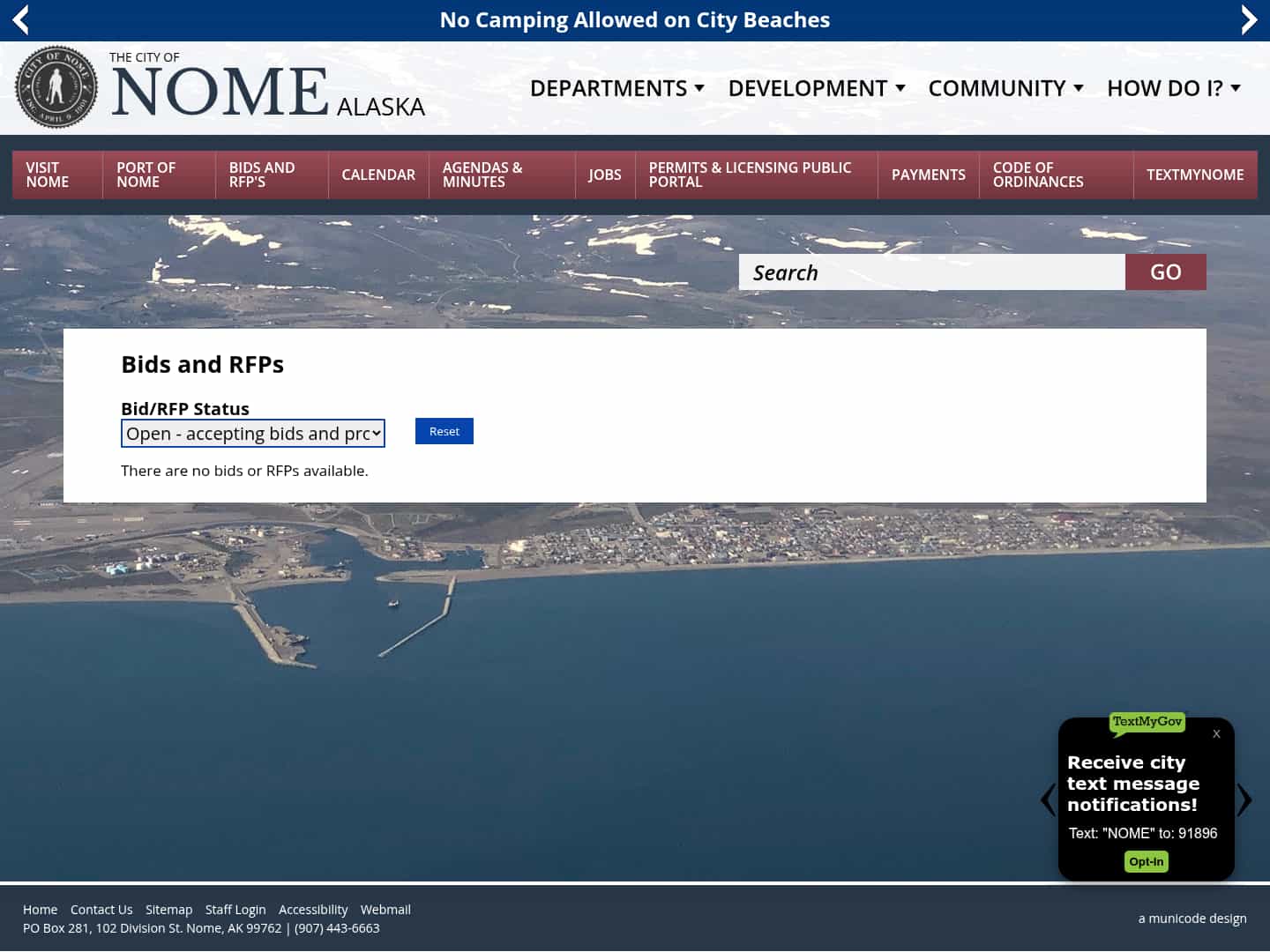Screen dimensions: 1270x952
Task: Open the DEVELOPMENT dropdown
Action: point(816,87)
